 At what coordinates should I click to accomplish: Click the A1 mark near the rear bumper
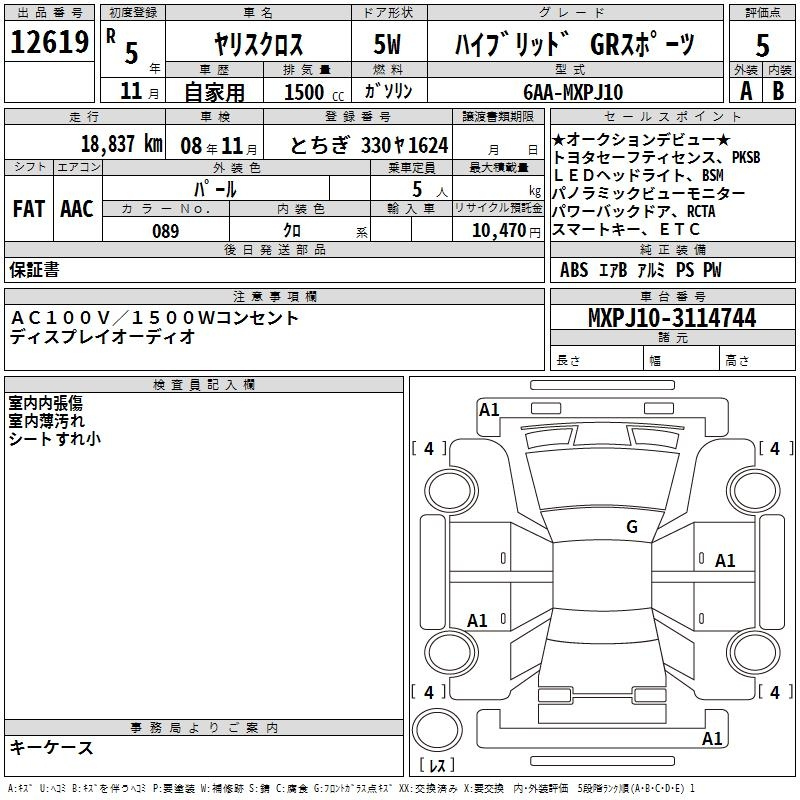(712, 739)
